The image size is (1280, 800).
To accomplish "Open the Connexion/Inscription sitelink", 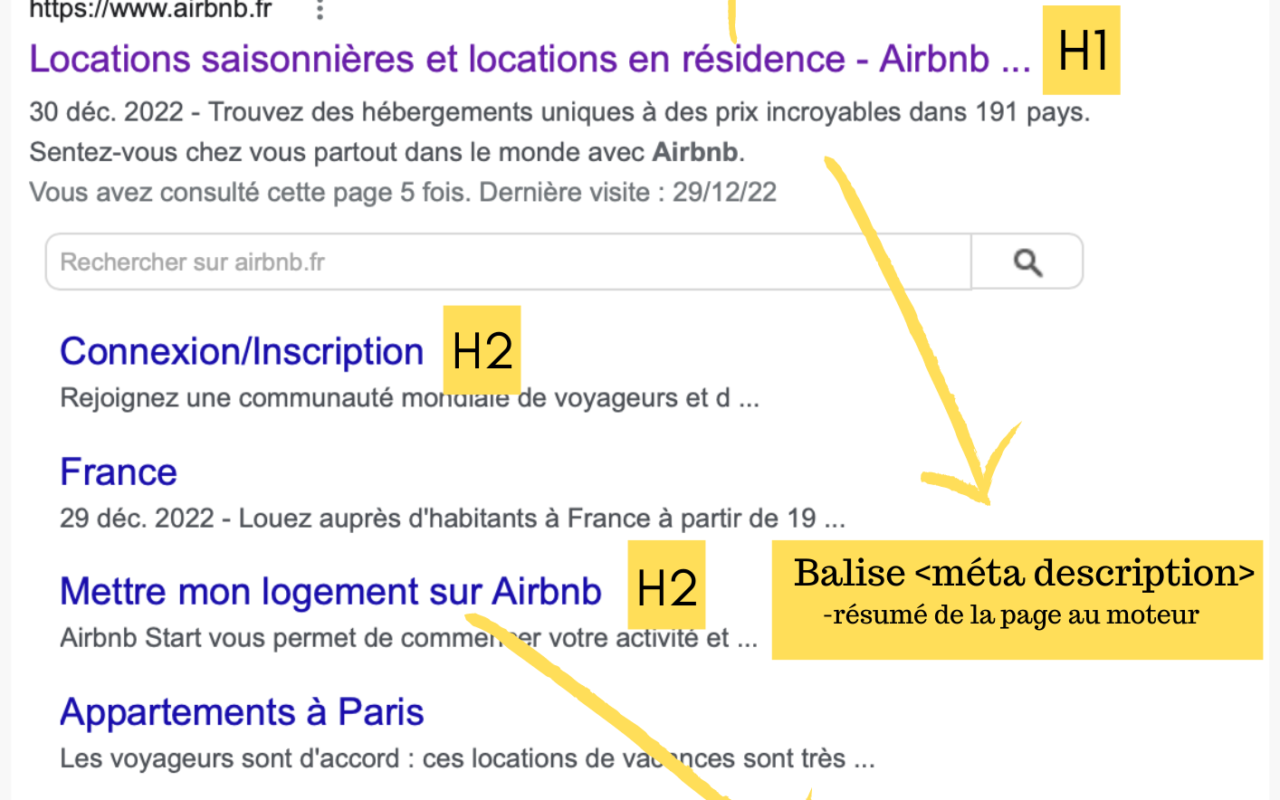I will (242, 351).
